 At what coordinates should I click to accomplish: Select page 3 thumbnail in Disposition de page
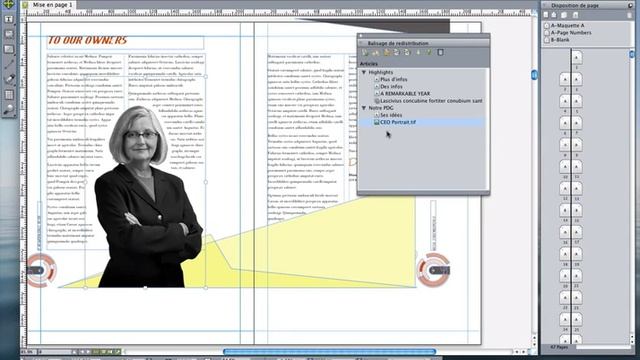[x=576, y=79]
